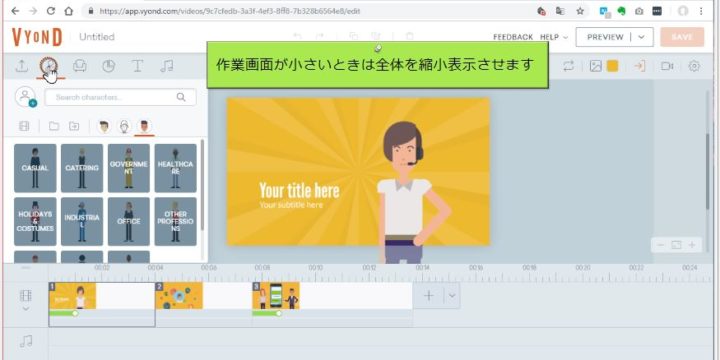Open the Chart library icon
Screen dimensions: 720x360
click(x=108, y=66)
